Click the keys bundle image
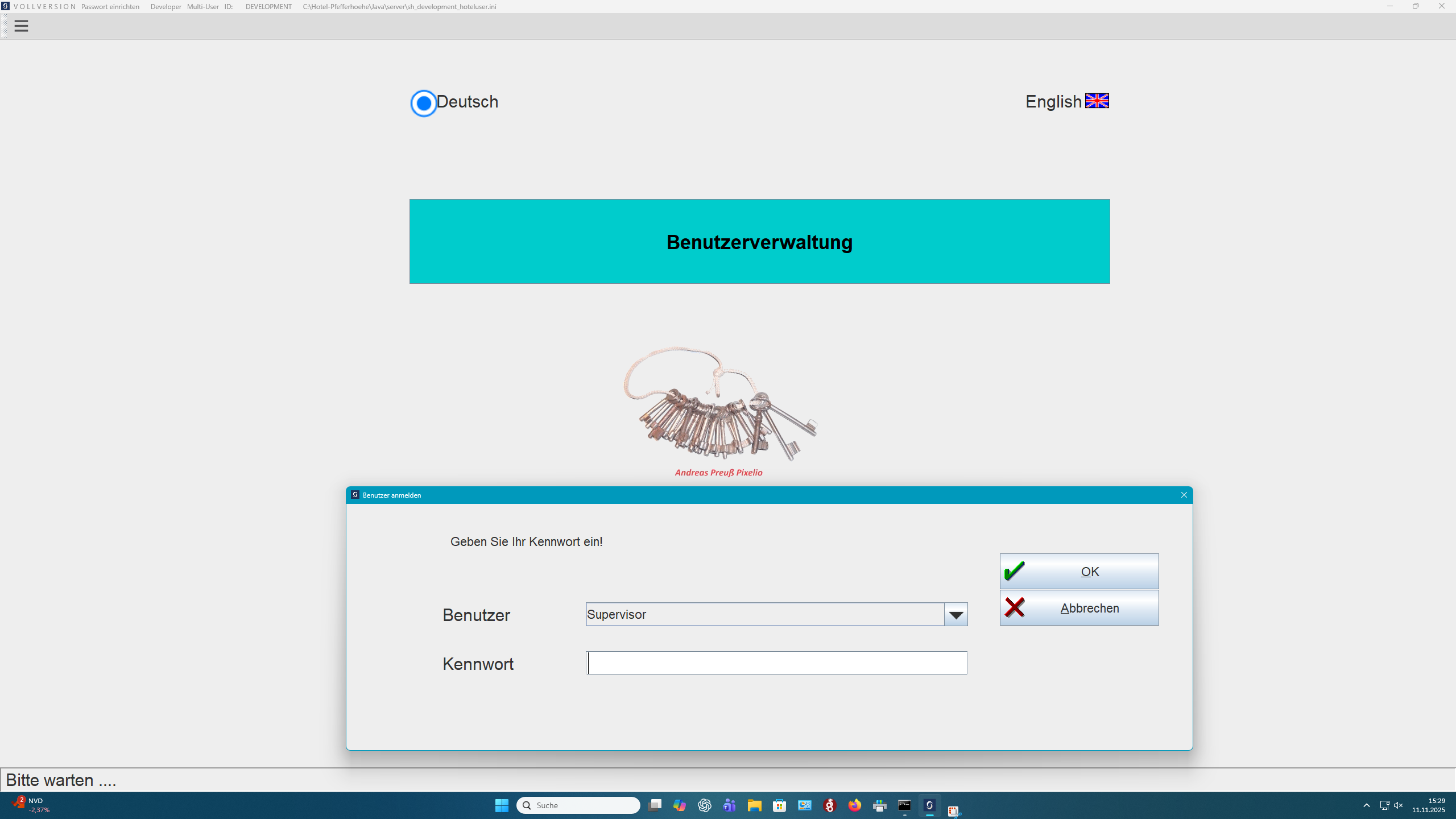Viewport: 1456px width, 819px height. tap(719, 404)
